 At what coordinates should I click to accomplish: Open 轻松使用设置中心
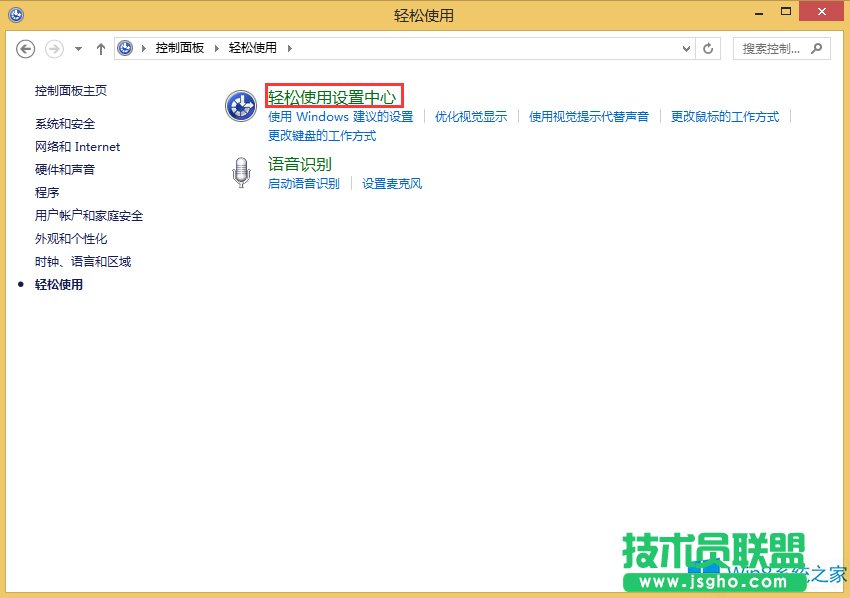point(332,96)
